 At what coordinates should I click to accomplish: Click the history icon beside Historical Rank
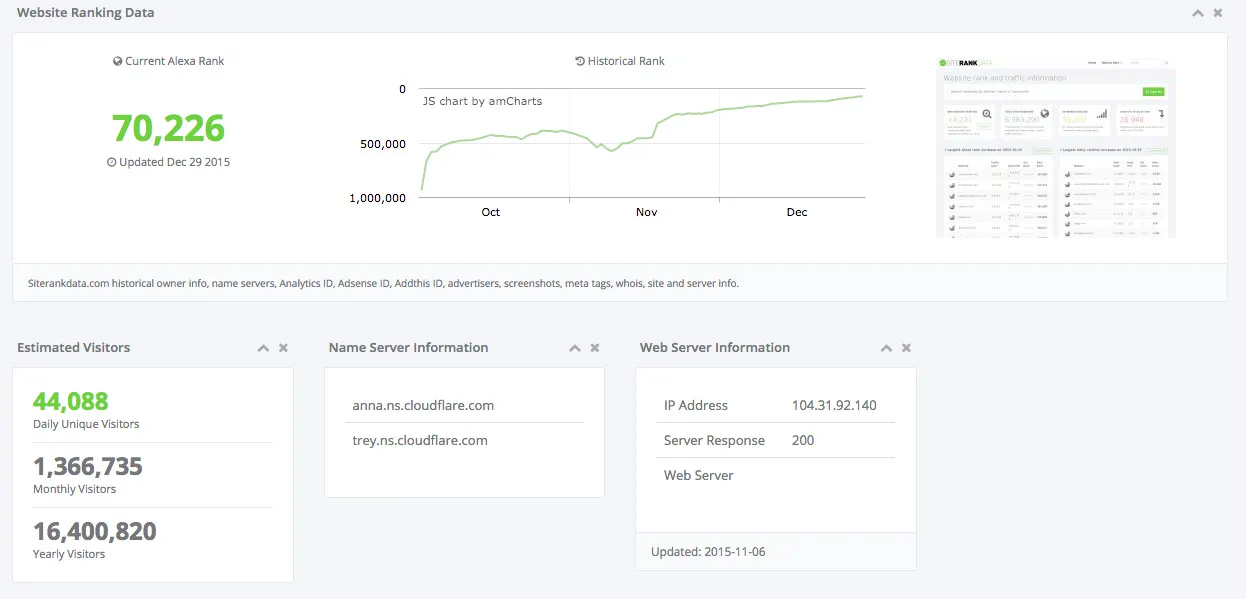click(x=582, y=60)
